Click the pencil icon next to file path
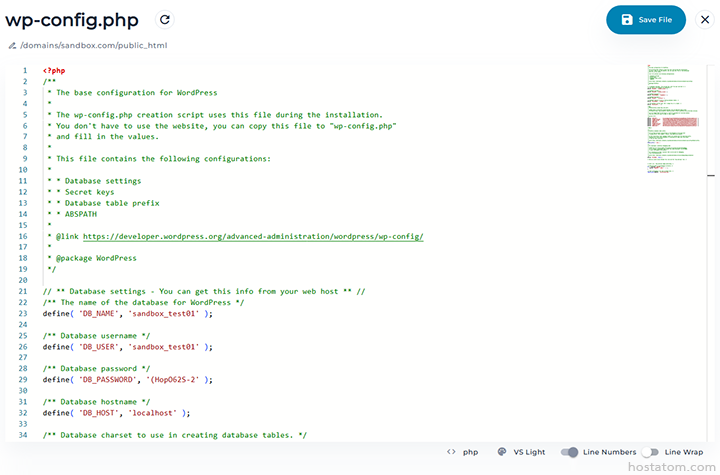 [x=12, y=45]
